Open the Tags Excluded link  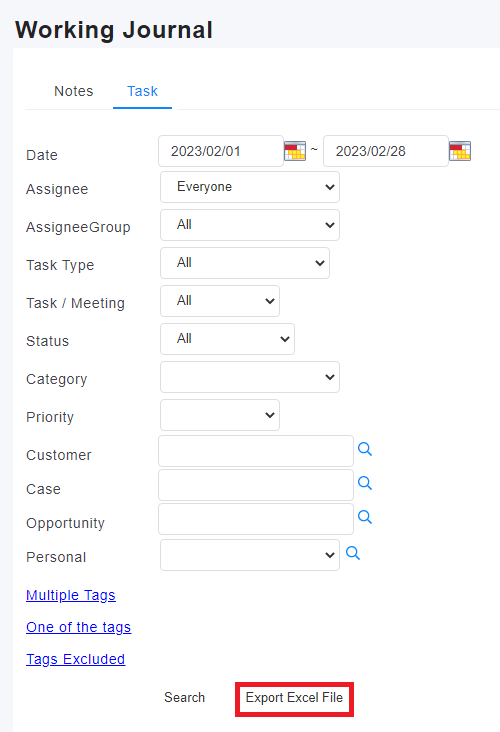point(76,659)
